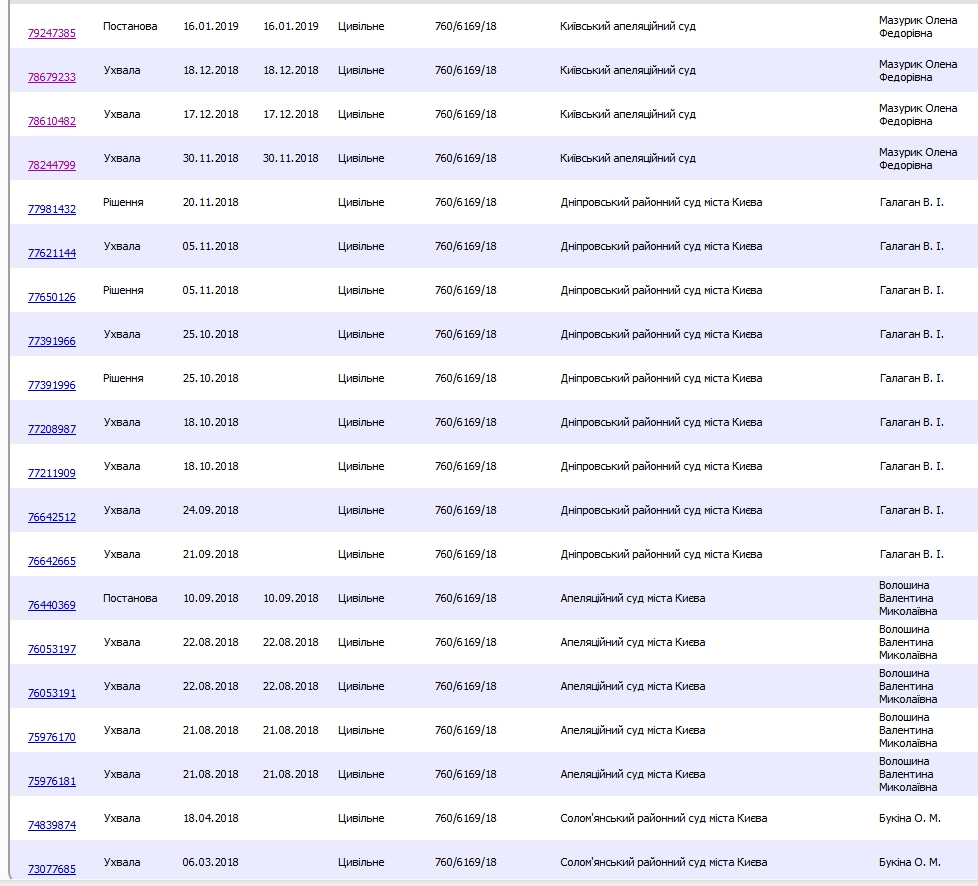Image resolution: width=978 pixels, height=886 pixels.
Task: Open decision link 74839874
Action: tap(52, 825)
